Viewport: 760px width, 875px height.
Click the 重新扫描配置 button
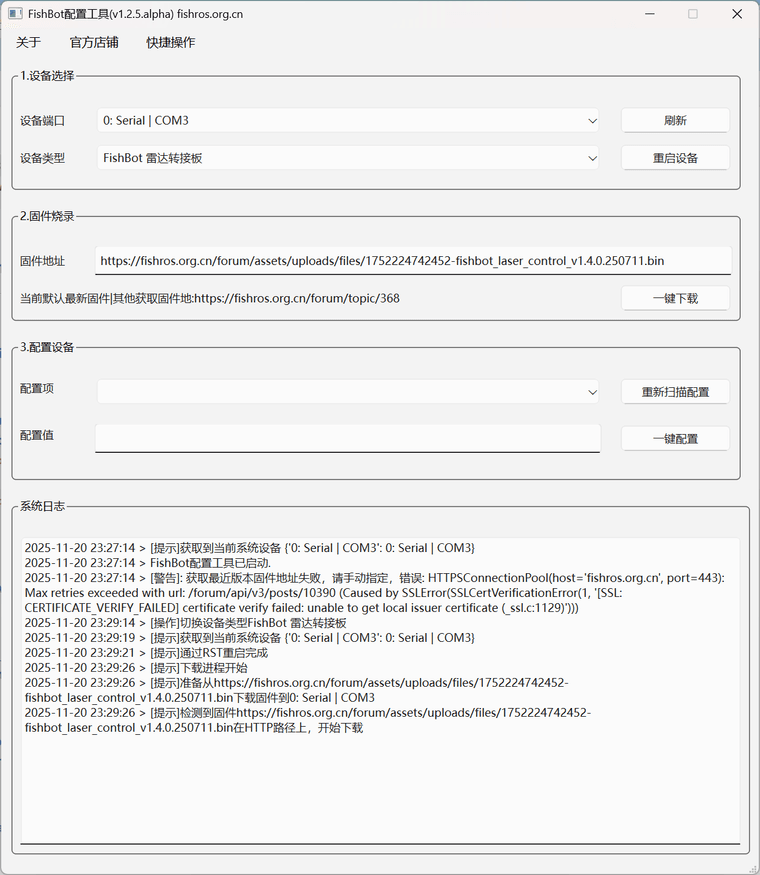pos(675,392)
